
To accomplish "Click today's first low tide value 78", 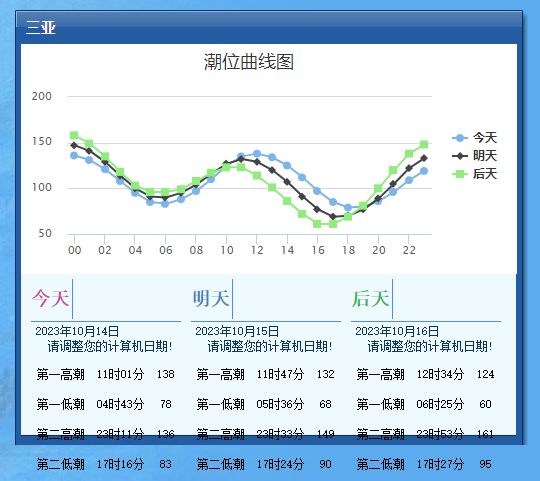I will pos(166,404).
